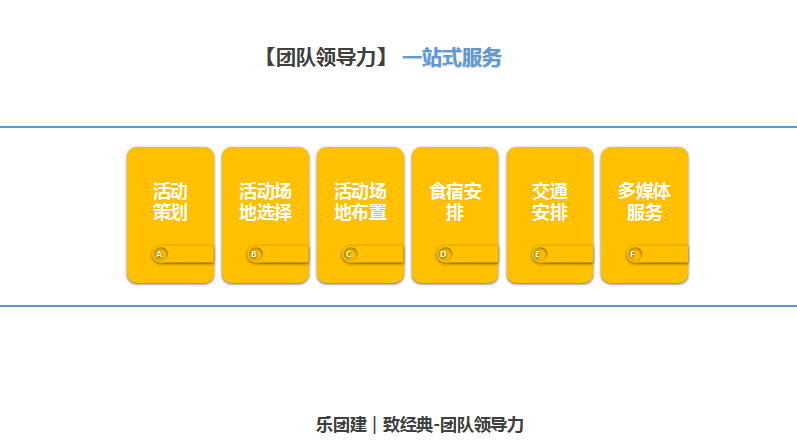The image size is (797, 445).
Task: Select the circular C badge
Action: point(349,254)
